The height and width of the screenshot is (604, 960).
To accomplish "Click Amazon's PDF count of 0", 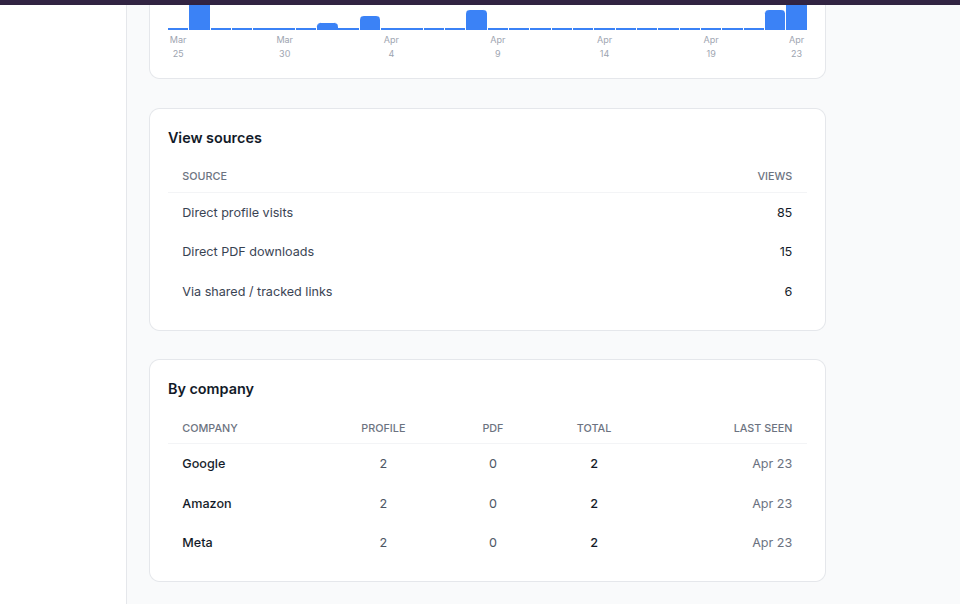I will [493, 504].
